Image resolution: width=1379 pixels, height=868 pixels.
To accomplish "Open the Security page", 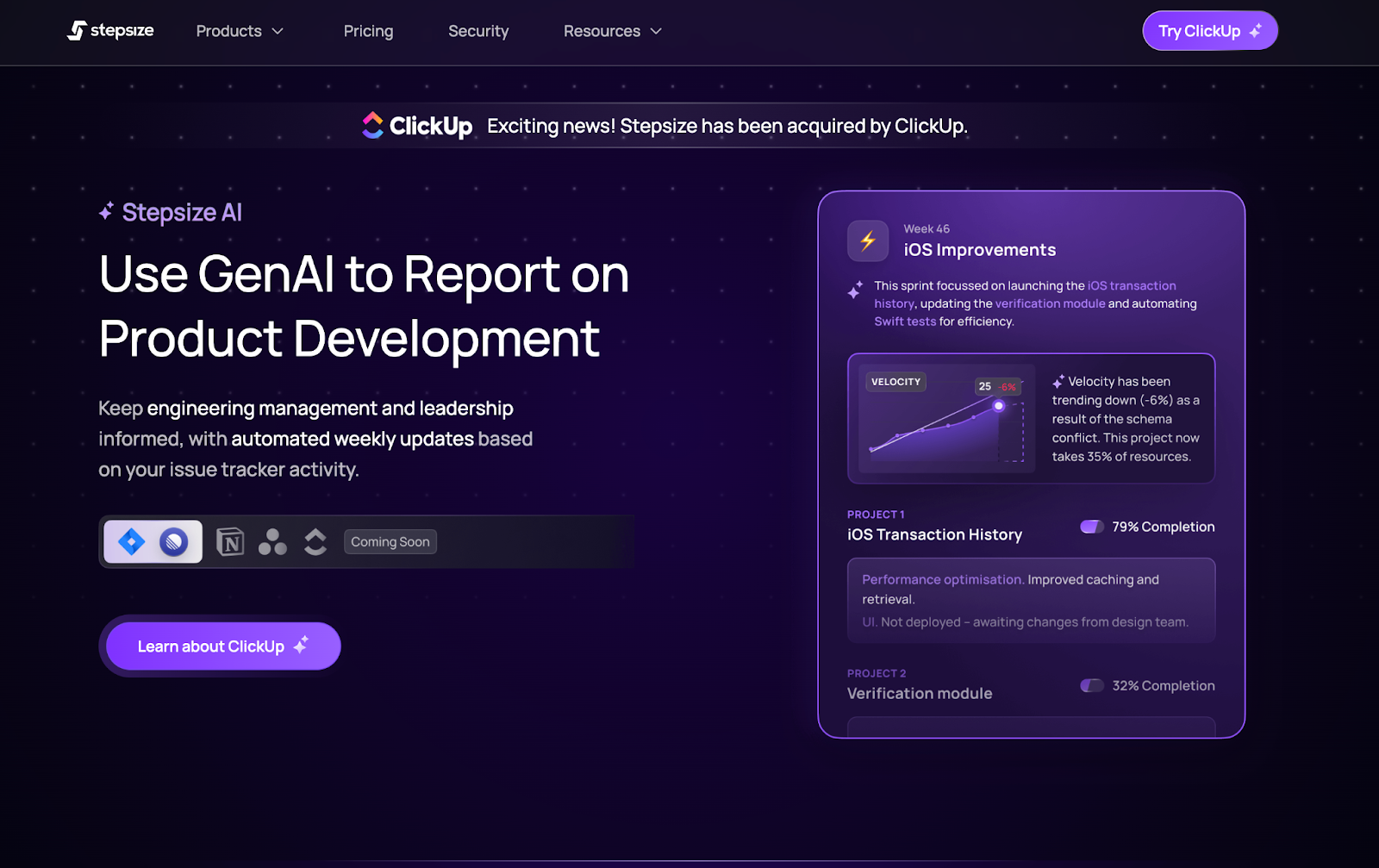I will [478, 31].
